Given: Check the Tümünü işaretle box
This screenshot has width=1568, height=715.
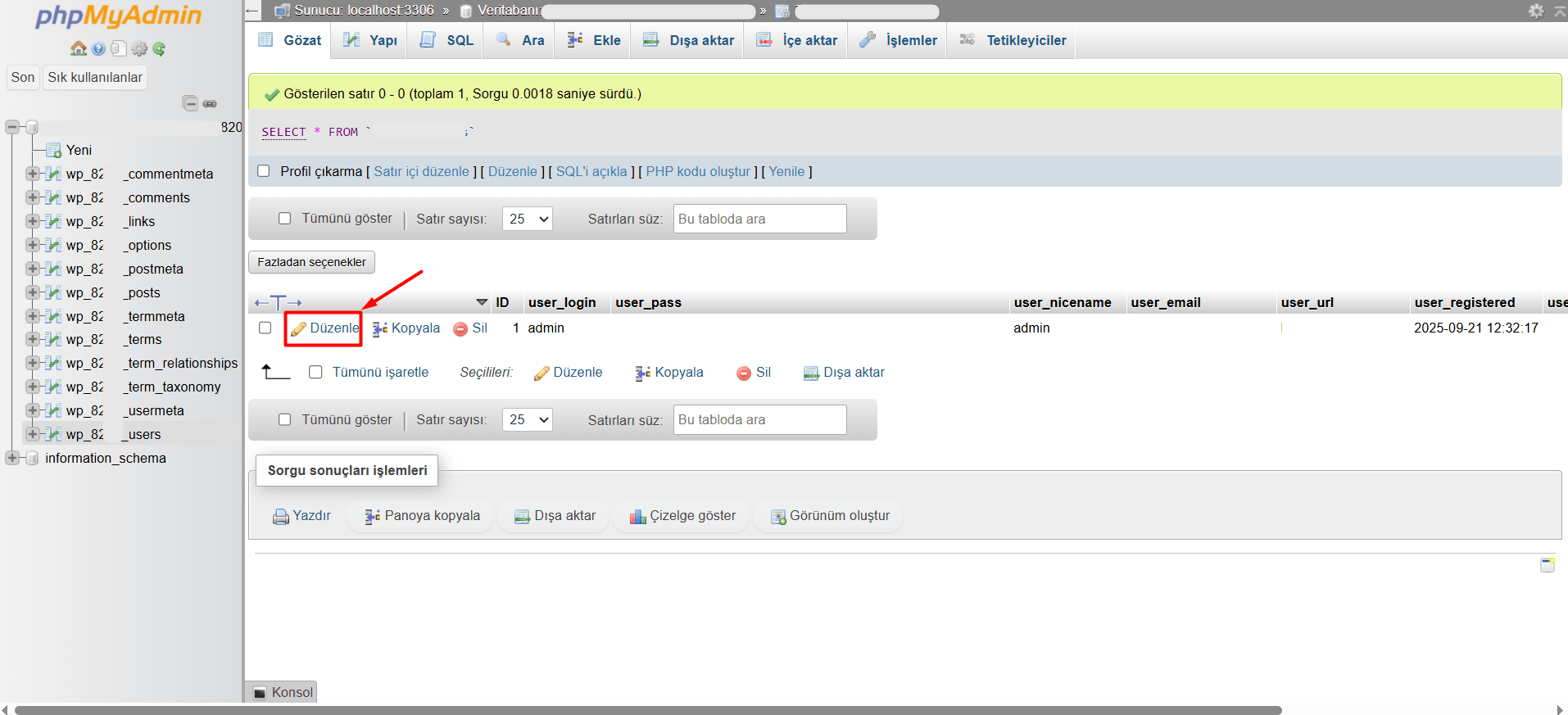Looking at the screenshot, I should tap(315, 372).
